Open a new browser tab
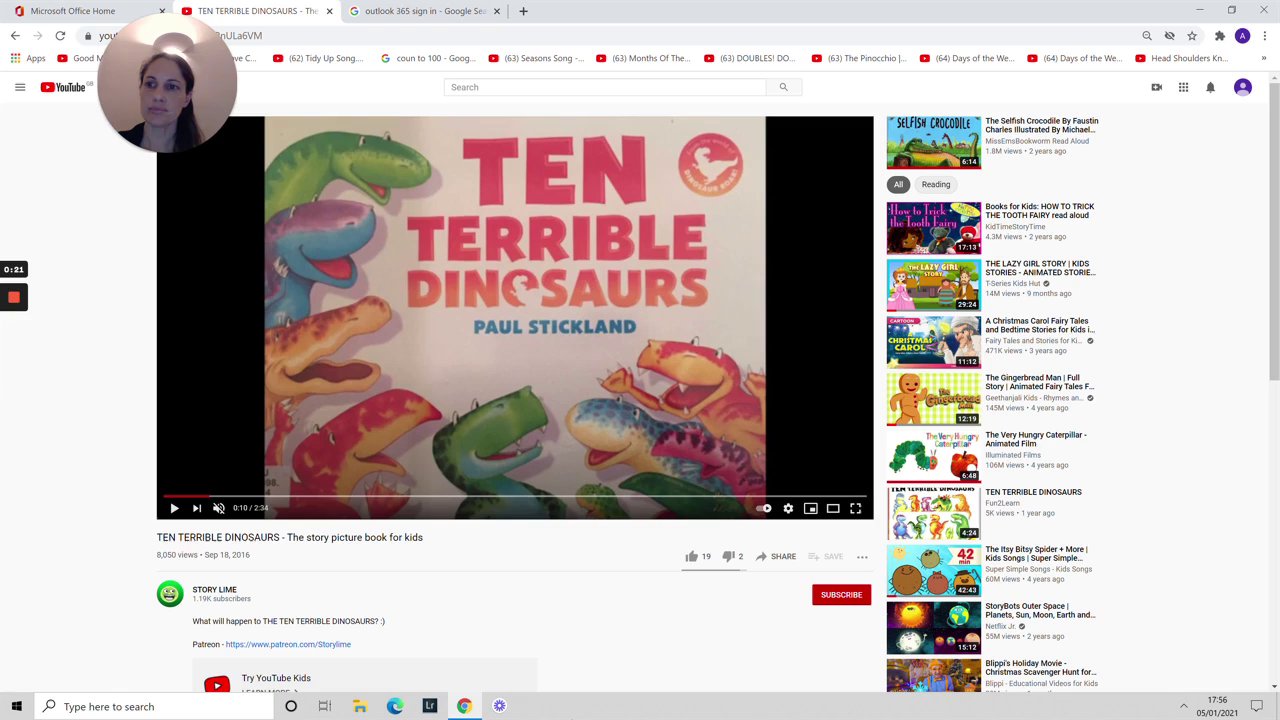The height and width of the screenshot is (720, 1280). pos(523,11)
